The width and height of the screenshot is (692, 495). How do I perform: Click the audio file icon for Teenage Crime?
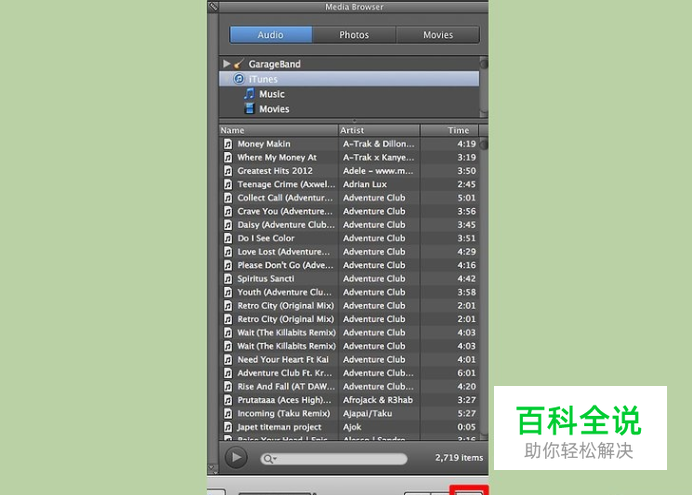click(228, 184)
